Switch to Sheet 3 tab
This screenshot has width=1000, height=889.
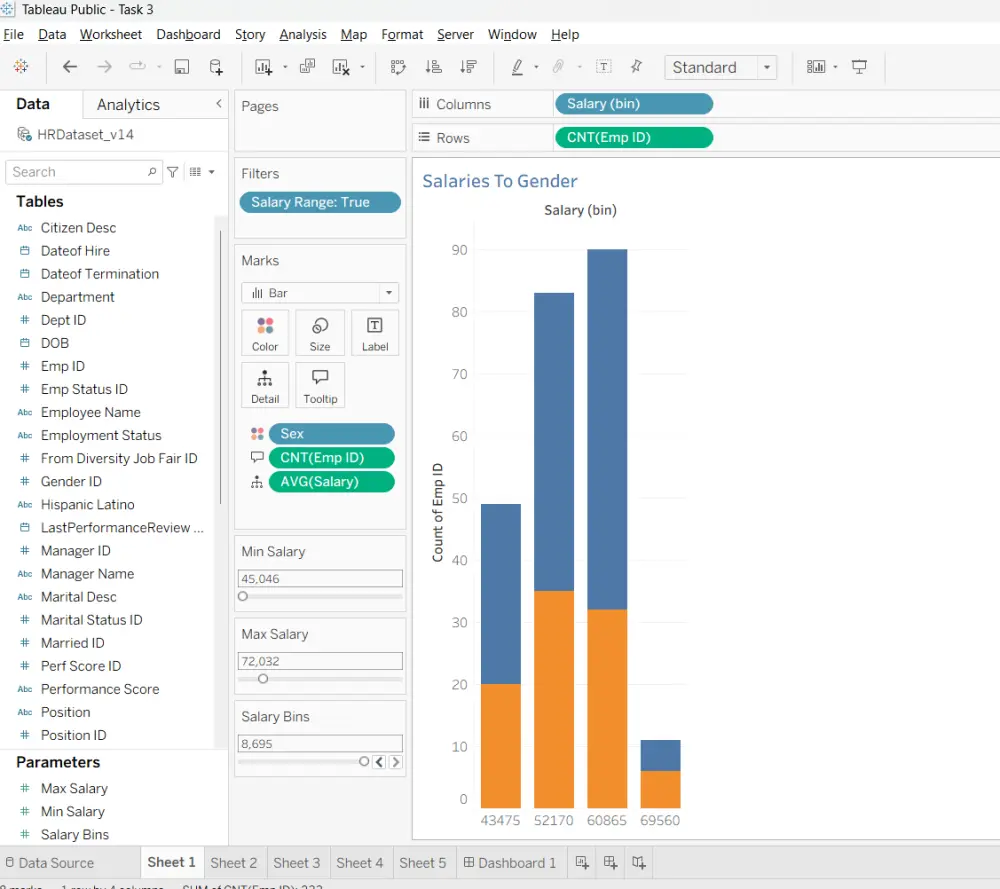297,863
